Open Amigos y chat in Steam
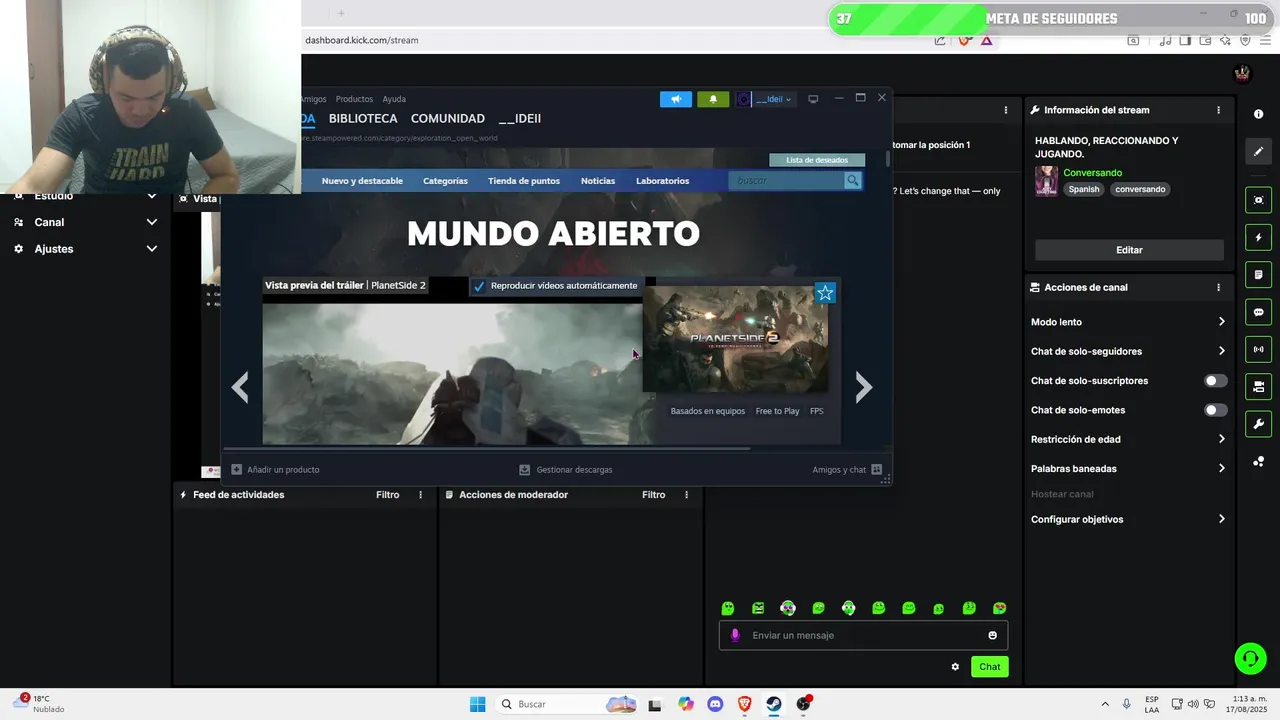Screen dimensions: 1280x720 pyautogui.click(x=847, y=469)
